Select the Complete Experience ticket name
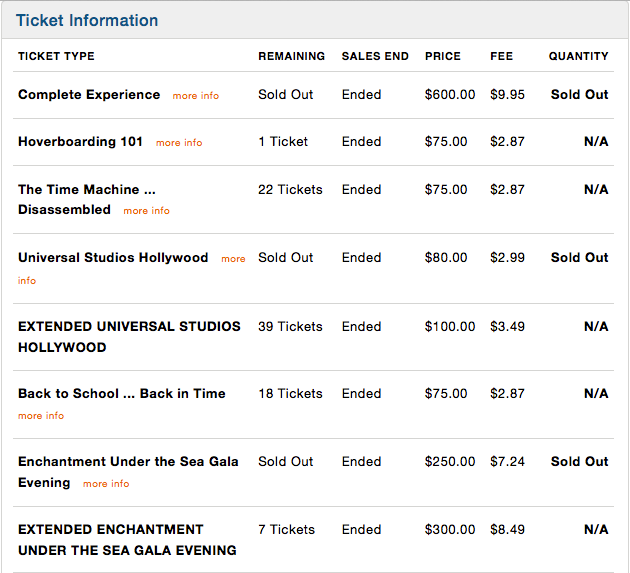The image size is (630, 573). click(x=89, y=94)
